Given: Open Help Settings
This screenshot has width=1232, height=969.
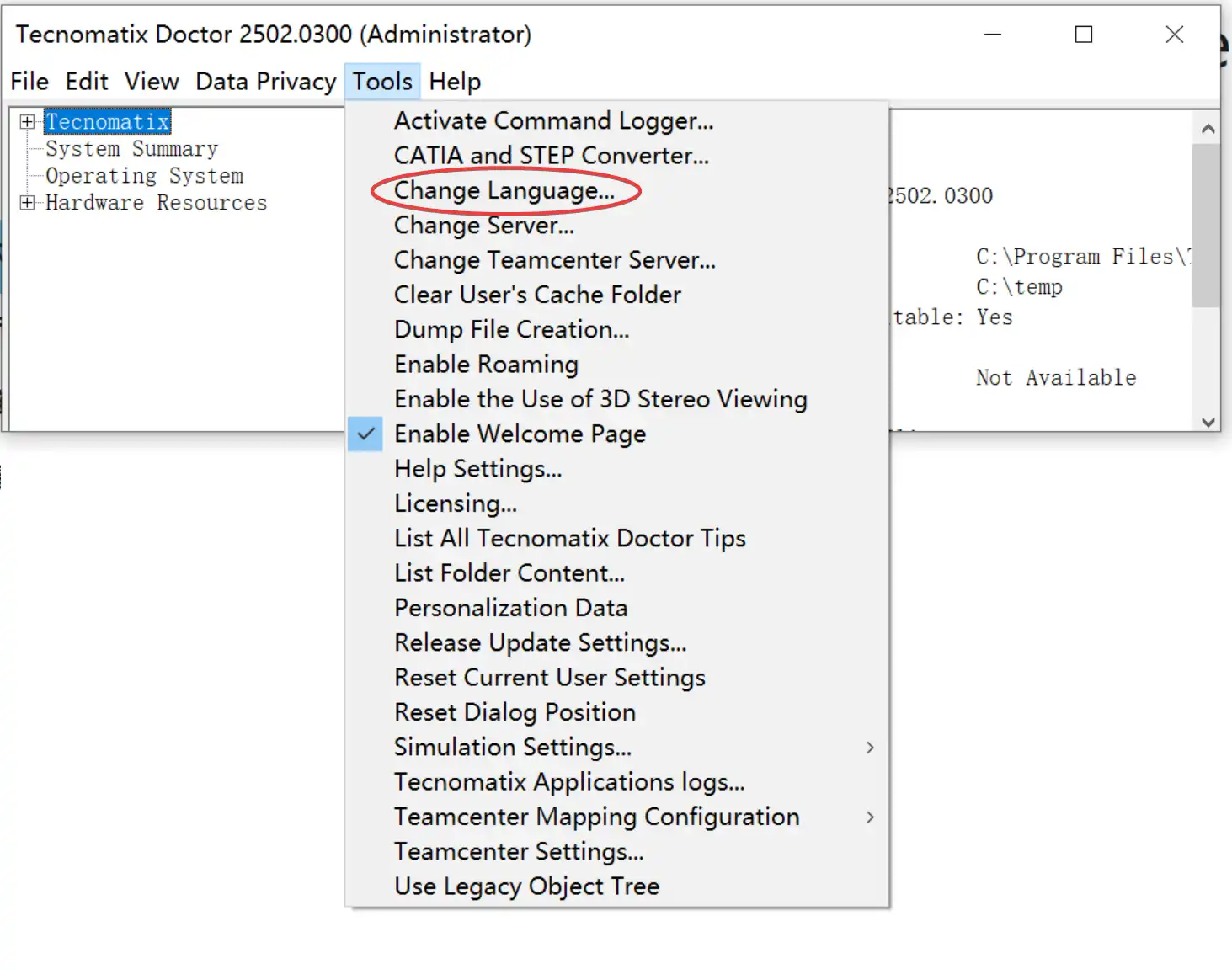Looking at the screenshot, I should [617, 469].
